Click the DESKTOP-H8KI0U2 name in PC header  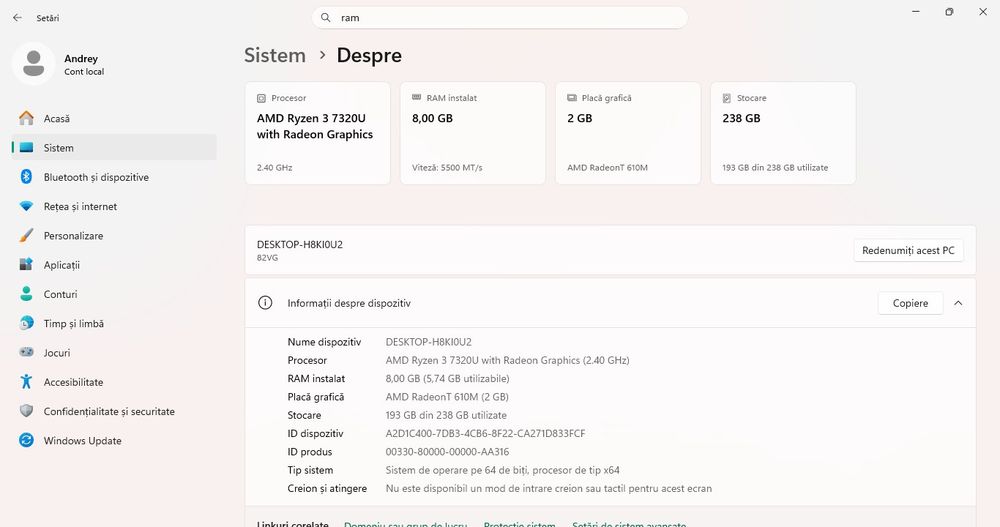[300, 244]
